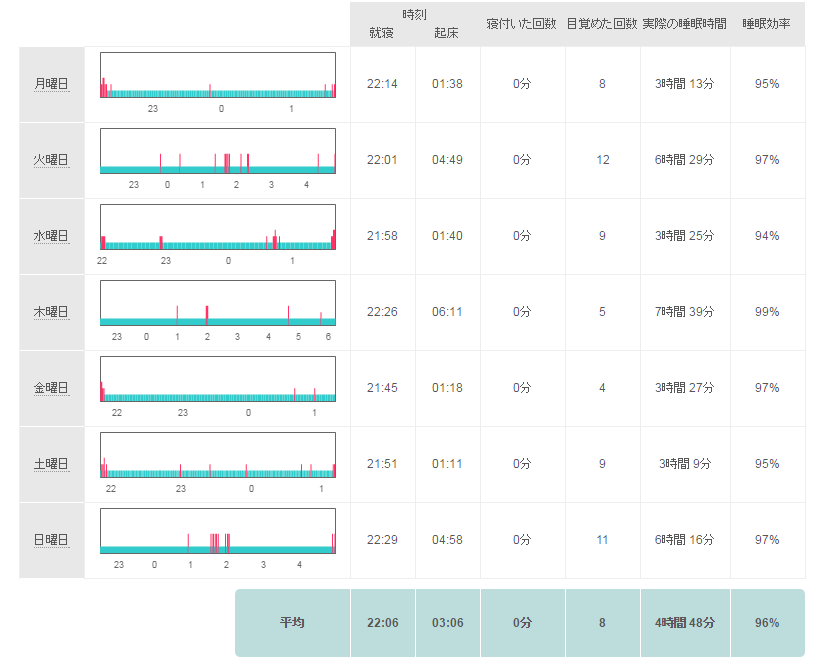Select Sunday awakenings count 11
815x657 pixels.
(602, 540)
